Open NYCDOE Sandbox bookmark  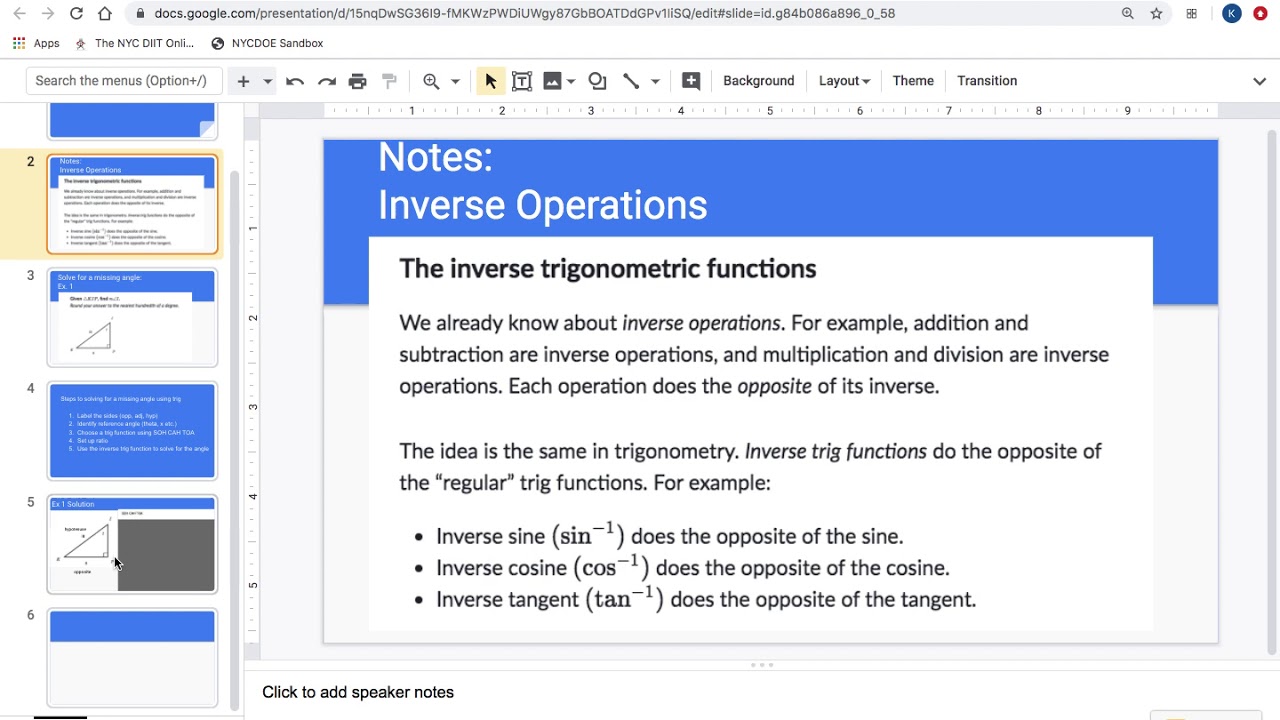click(x=267, y=44)
